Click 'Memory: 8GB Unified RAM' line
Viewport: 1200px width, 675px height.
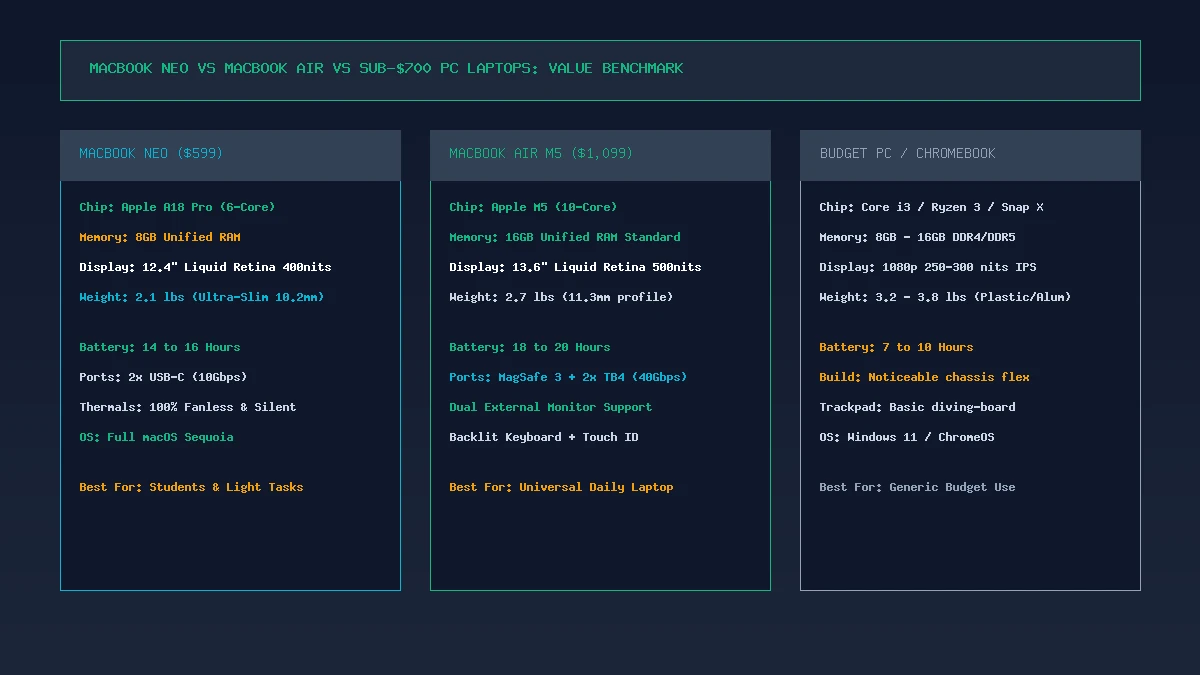click(160, 237)
